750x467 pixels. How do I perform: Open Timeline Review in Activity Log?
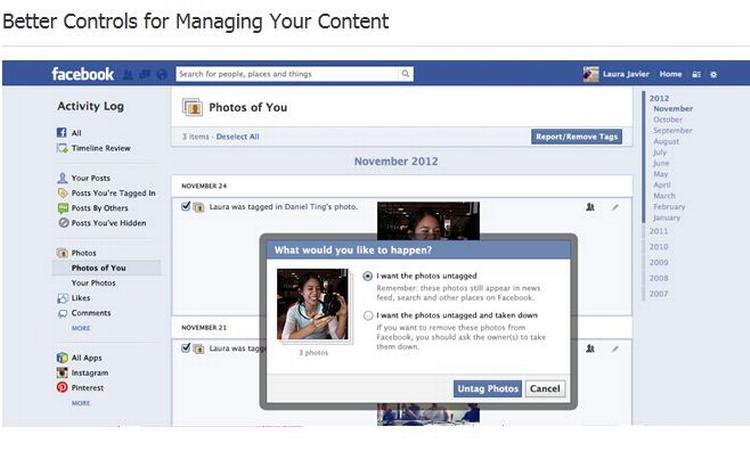click(100, 148)
